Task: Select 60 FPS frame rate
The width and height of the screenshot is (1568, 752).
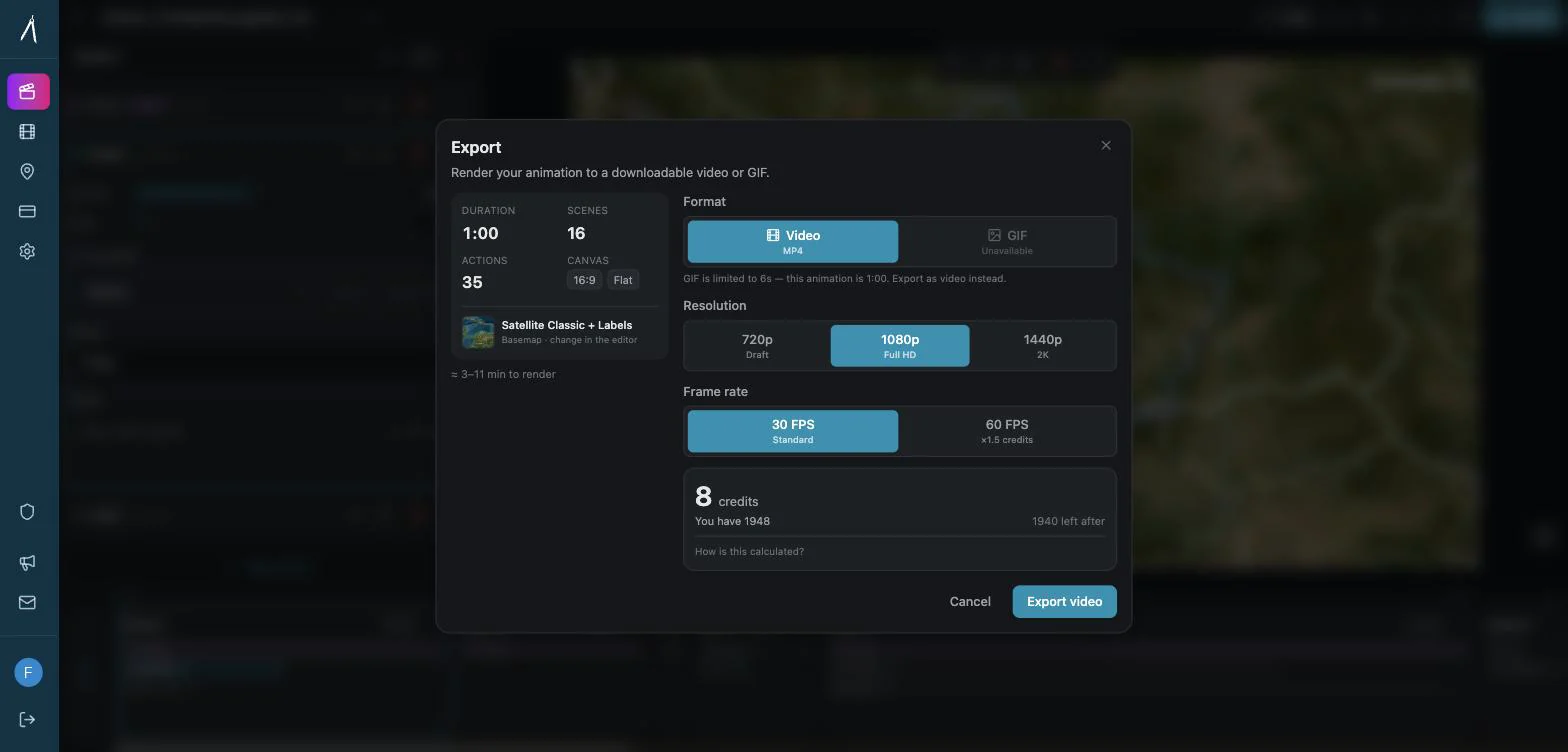Action: 1007,431
